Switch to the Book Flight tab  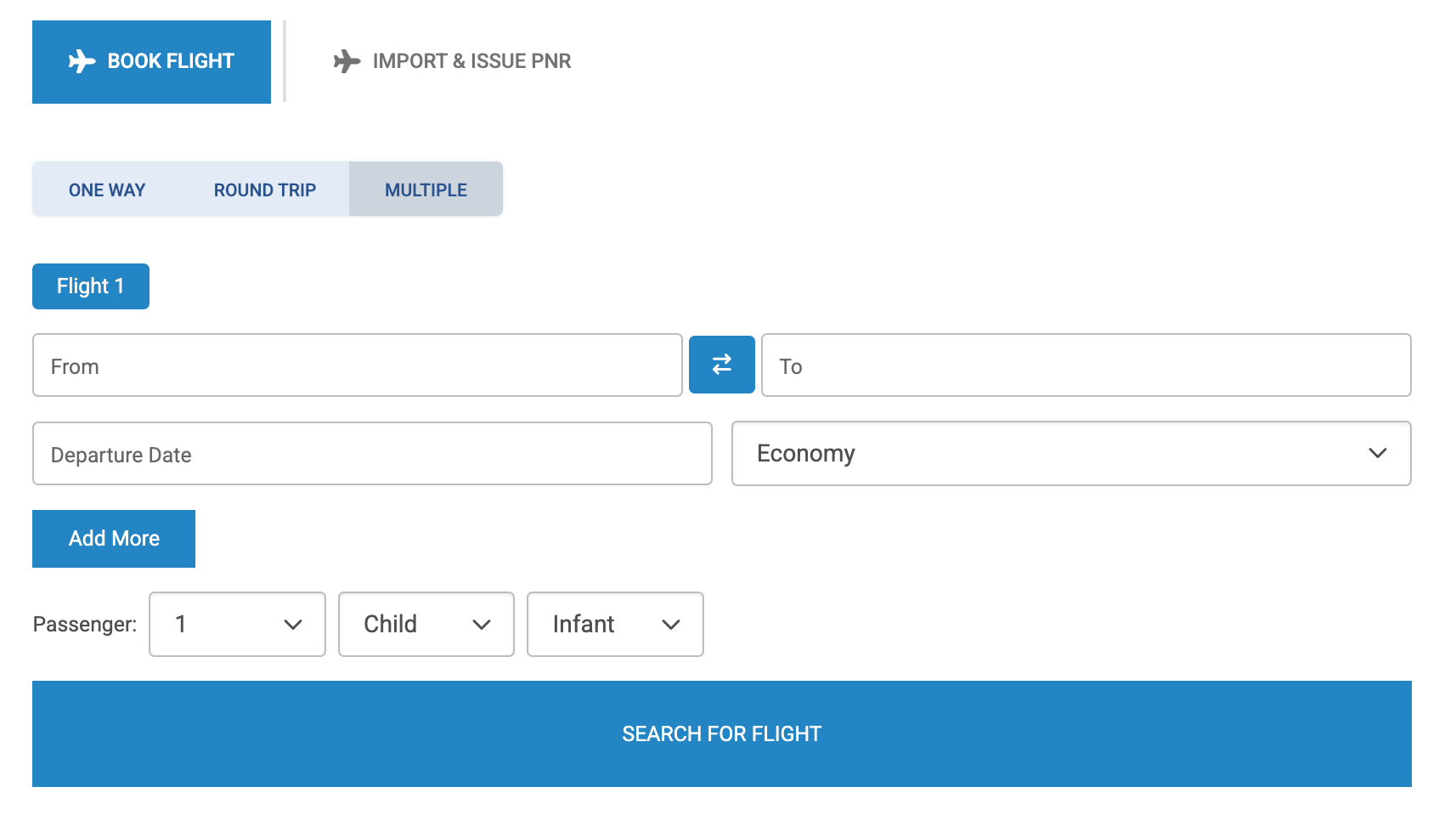tap(151, 62)
